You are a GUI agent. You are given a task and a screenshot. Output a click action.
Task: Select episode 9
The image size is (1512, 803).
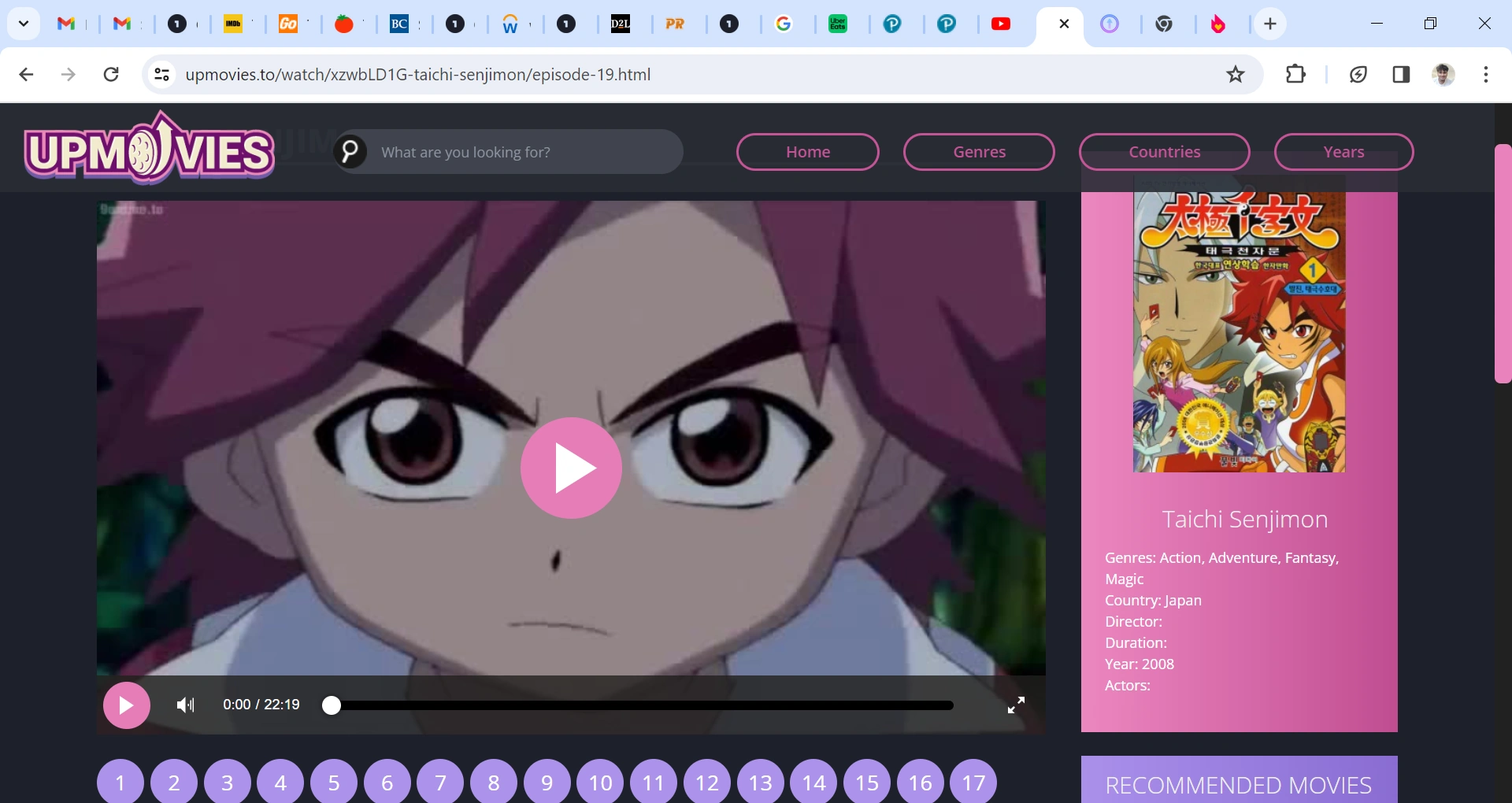coord(547,783)
